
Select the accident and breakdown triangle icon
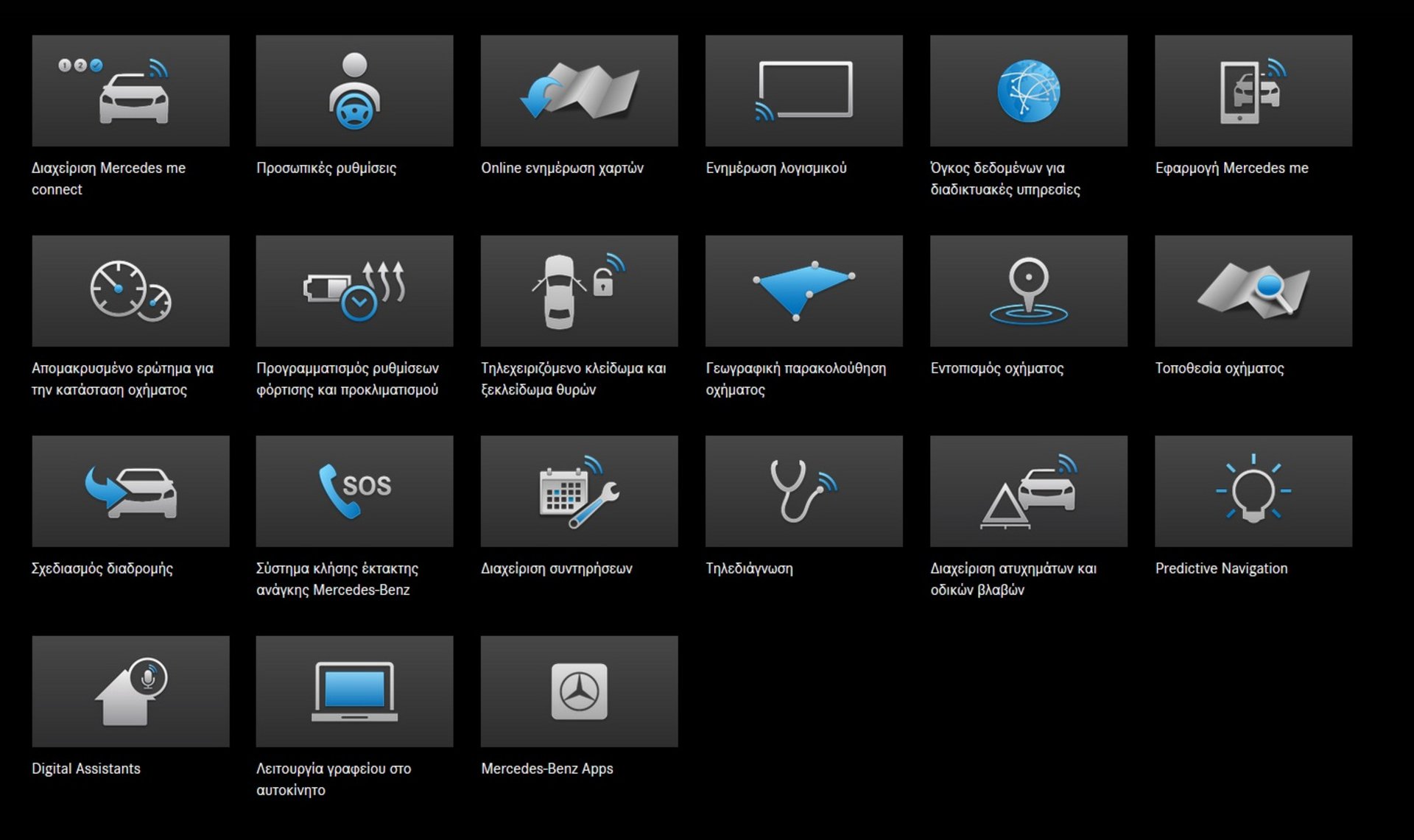[1028, 492]
